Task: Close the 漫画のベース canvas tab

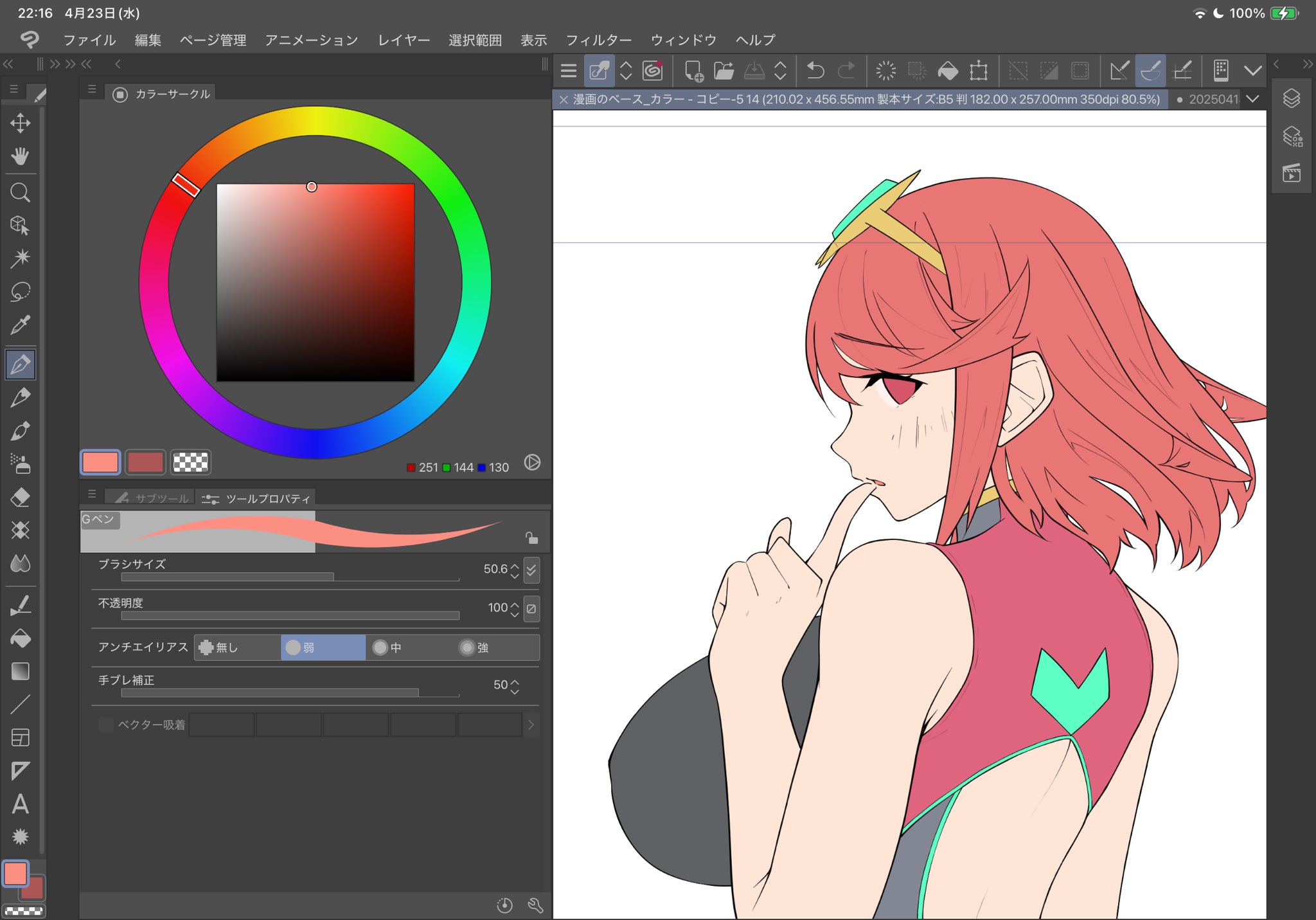Action: pyautogui.click(x=564, y=100)
